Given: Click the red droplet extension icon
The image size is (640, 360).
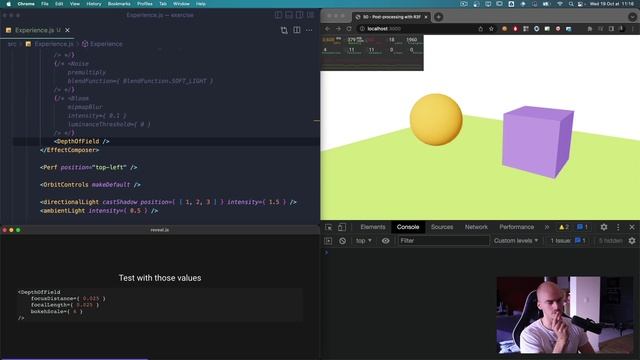Looking at the screenshot, I should click(515, 29).
